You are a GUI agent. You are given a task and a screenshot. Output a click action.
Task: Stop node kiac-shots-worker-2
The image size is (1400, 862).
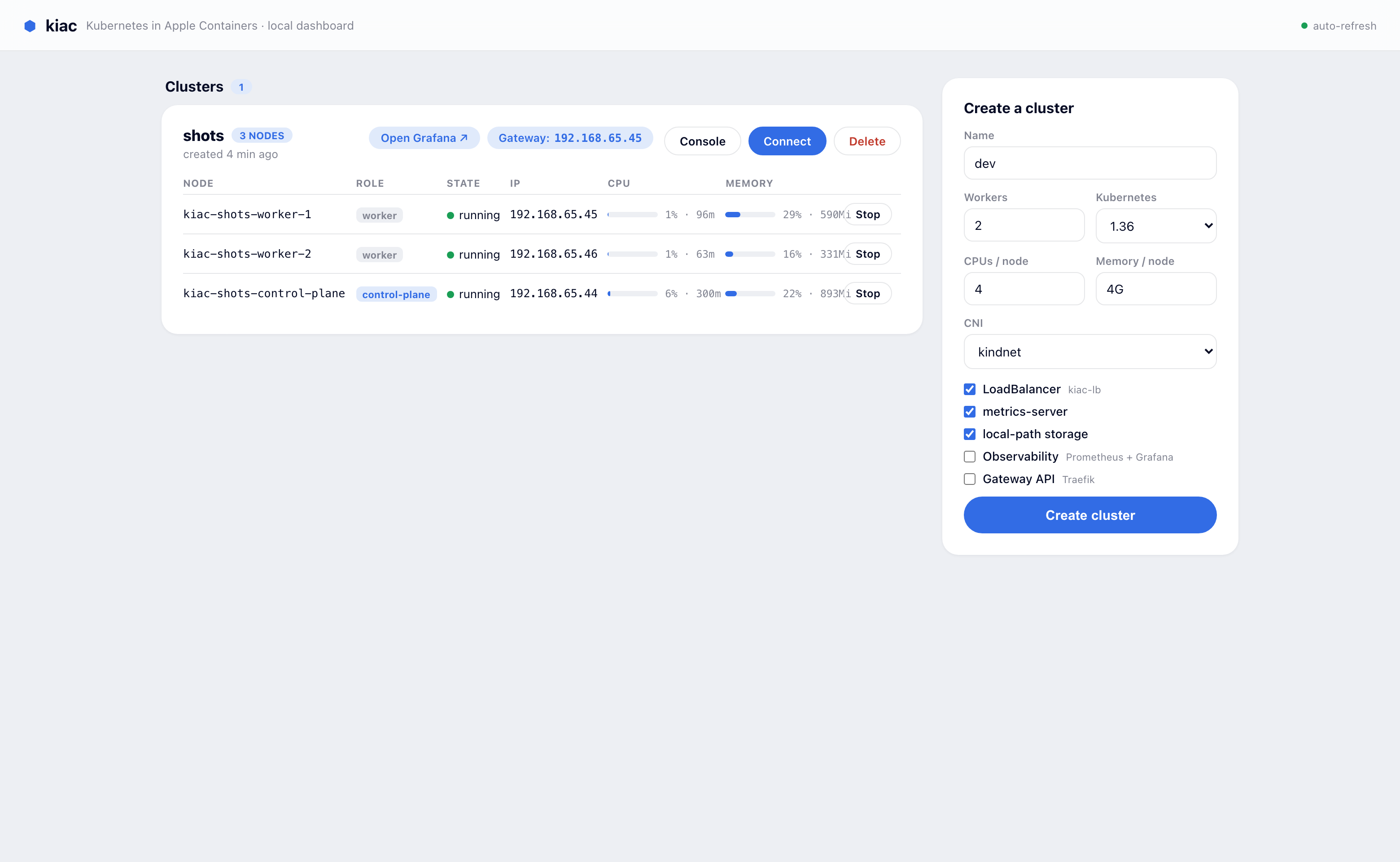coord(867,254)
